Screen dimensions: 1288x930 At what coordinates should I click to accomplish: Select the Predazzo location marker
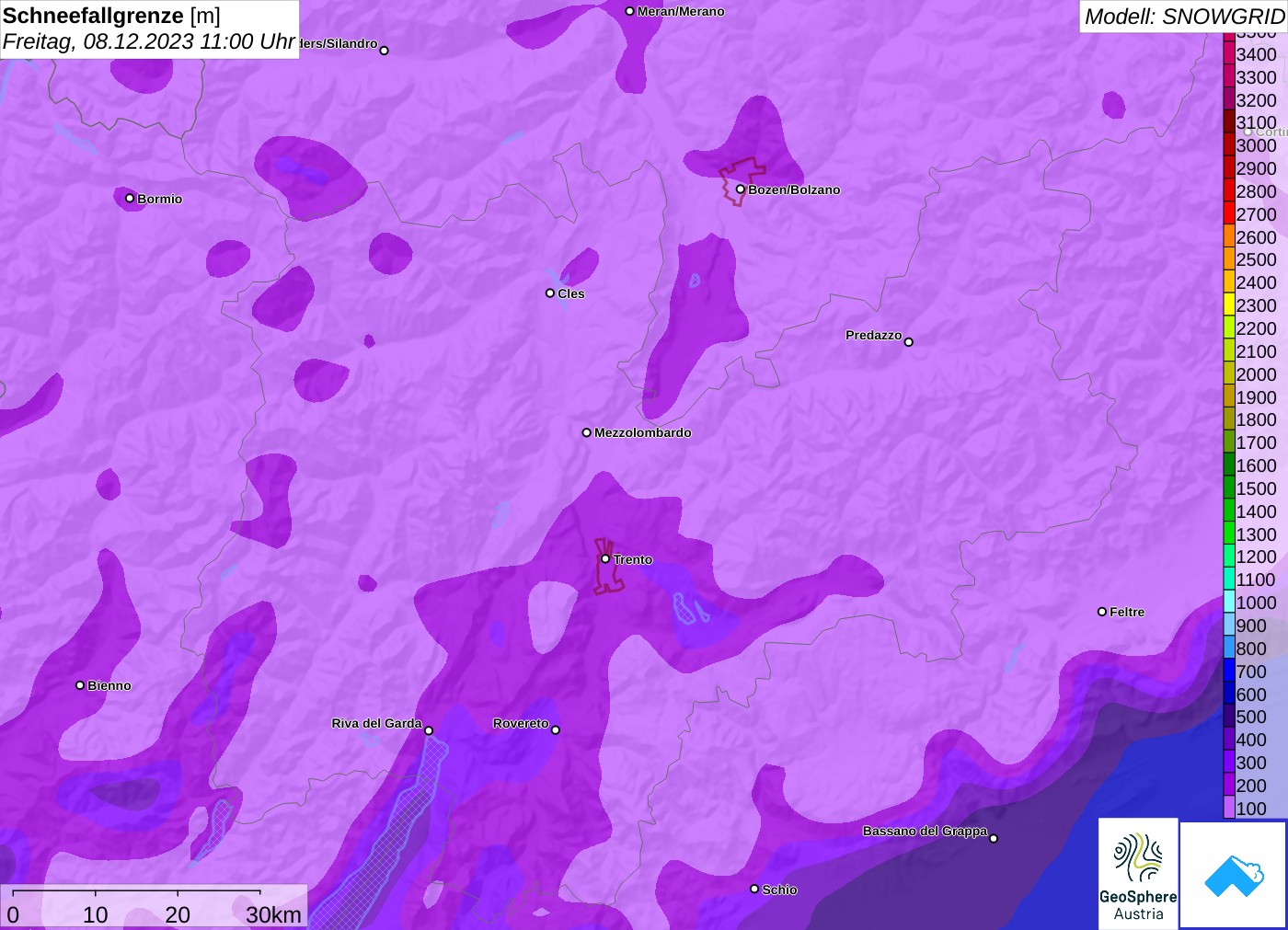[908, 342]
